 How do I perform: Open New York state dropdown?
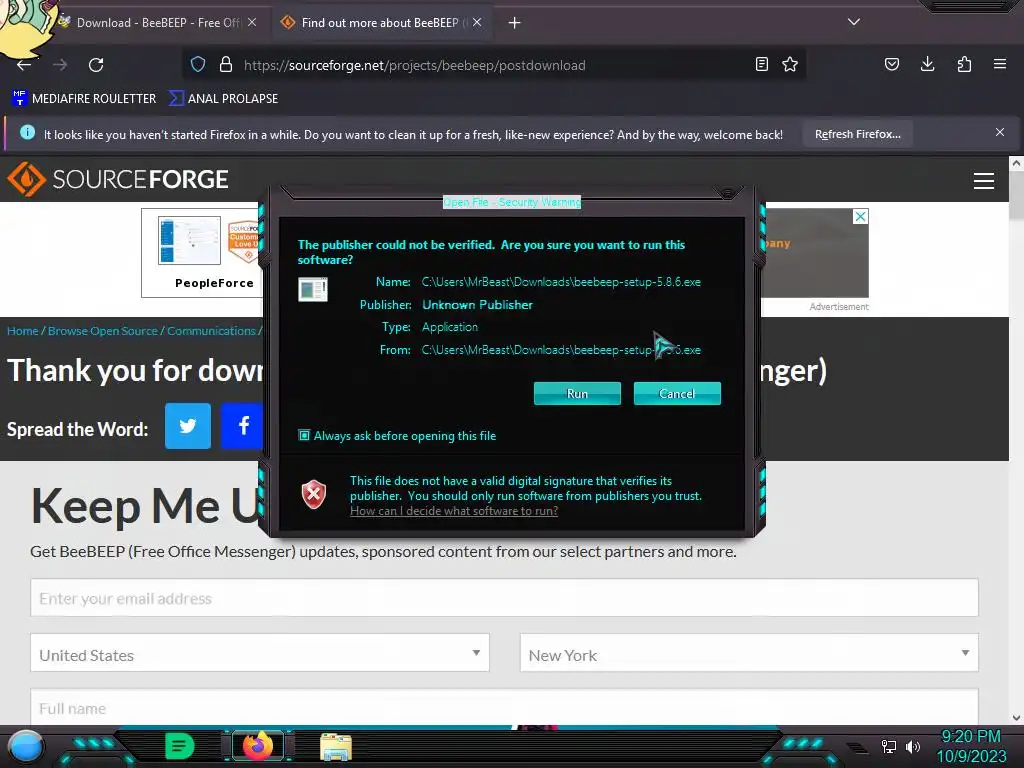[x=749, y=652]
